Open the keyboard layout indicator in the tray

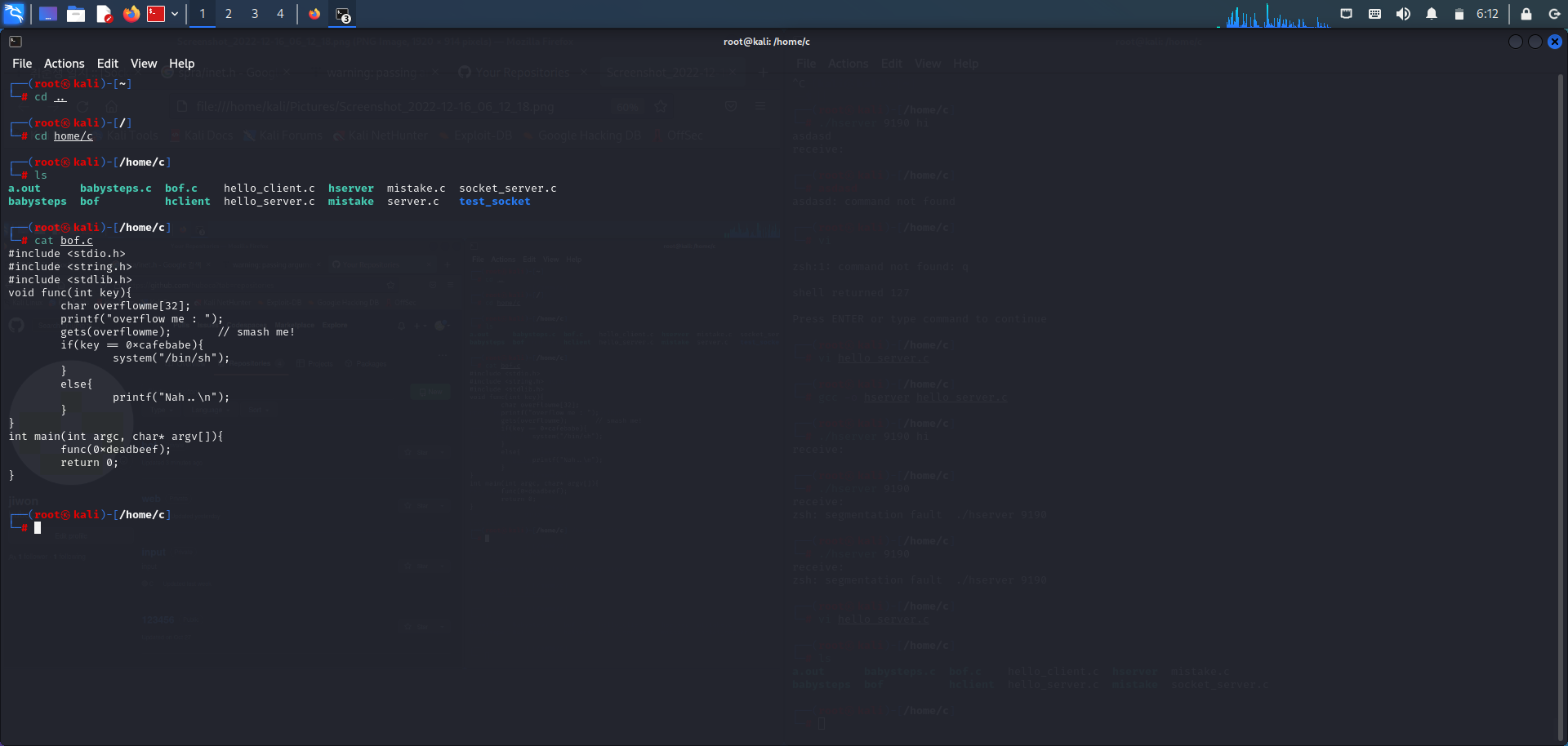[1374, 14]
